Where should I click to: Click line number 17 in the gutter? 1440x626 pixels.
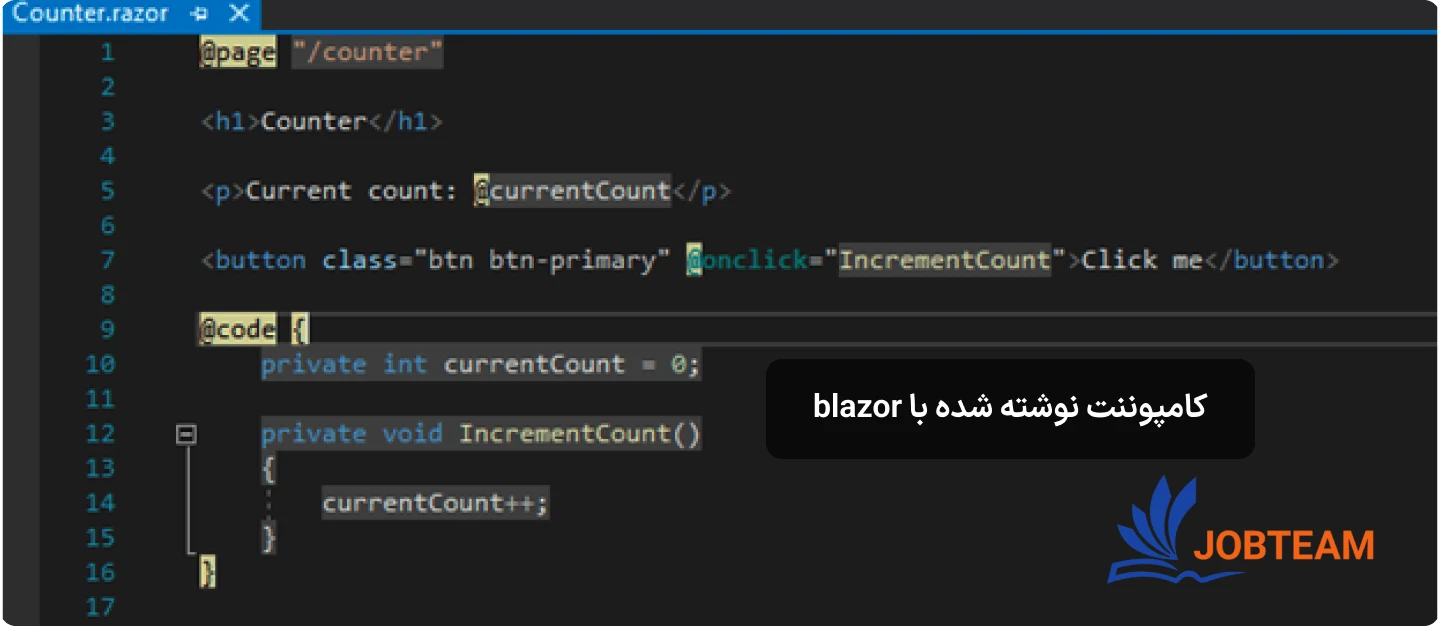pos(100,607)
